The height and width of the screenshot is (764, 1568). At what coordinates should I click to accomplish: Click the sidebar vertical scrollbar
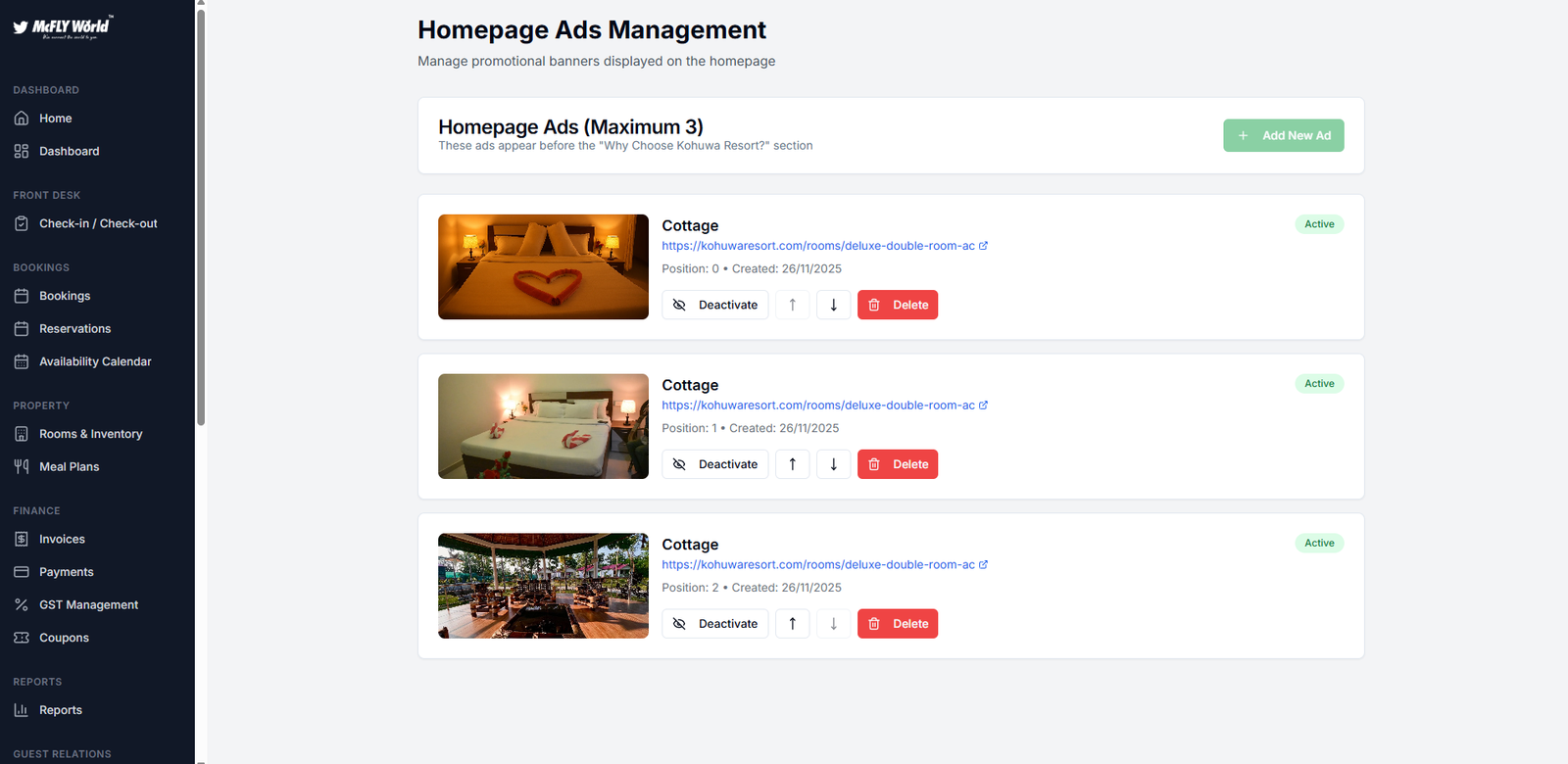point(201,215)
